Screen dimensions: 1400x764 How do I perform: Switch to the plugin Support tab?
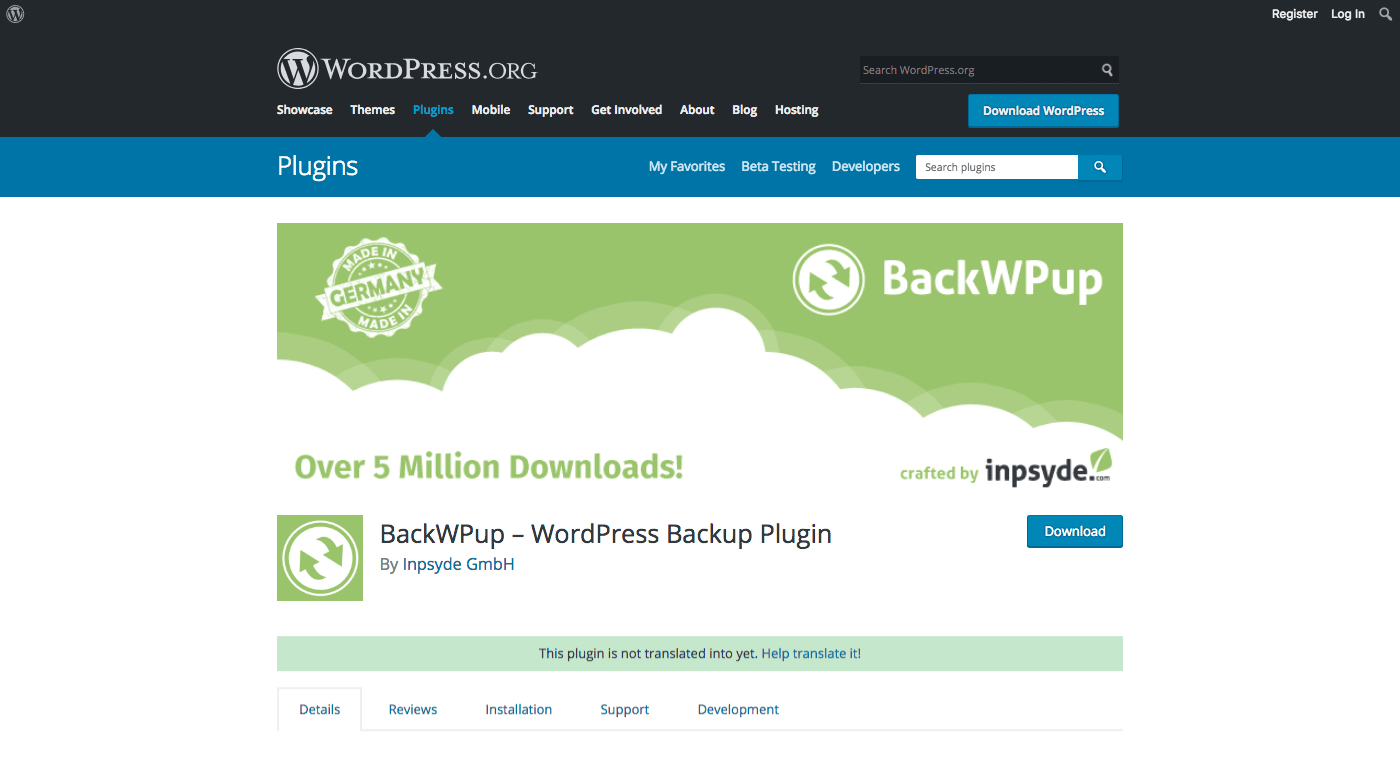pyautogui.click(x=625, y=710)
